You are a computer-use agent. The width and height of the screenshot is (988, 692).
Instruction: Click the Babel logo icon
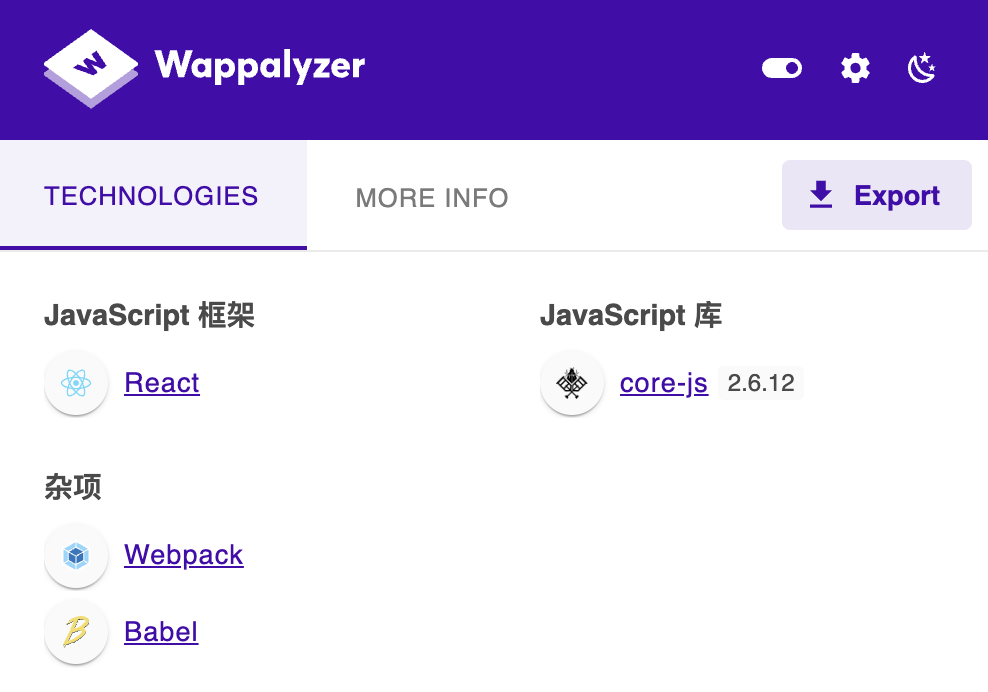76,631
